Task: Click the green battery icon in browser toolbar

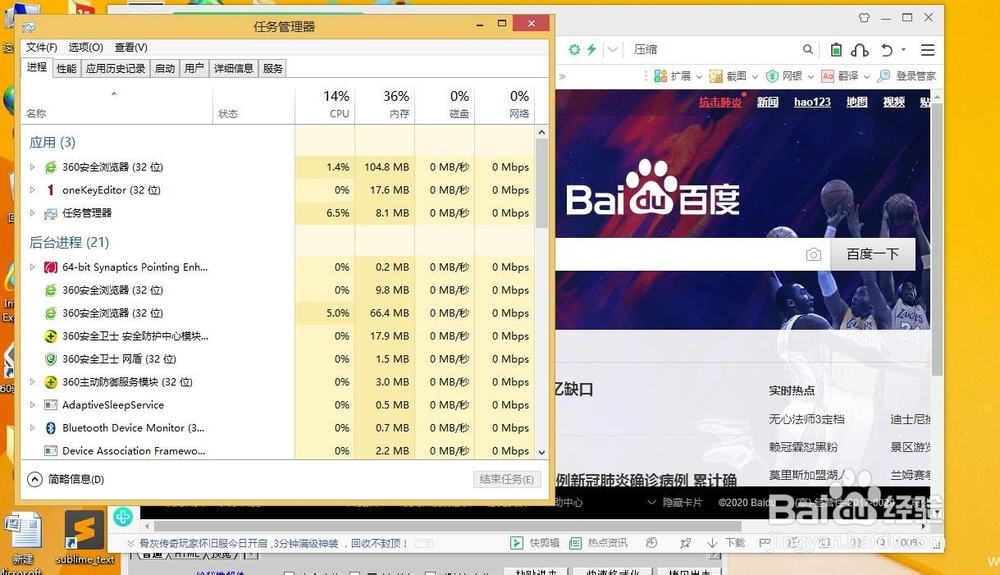Action: (836, 50)
